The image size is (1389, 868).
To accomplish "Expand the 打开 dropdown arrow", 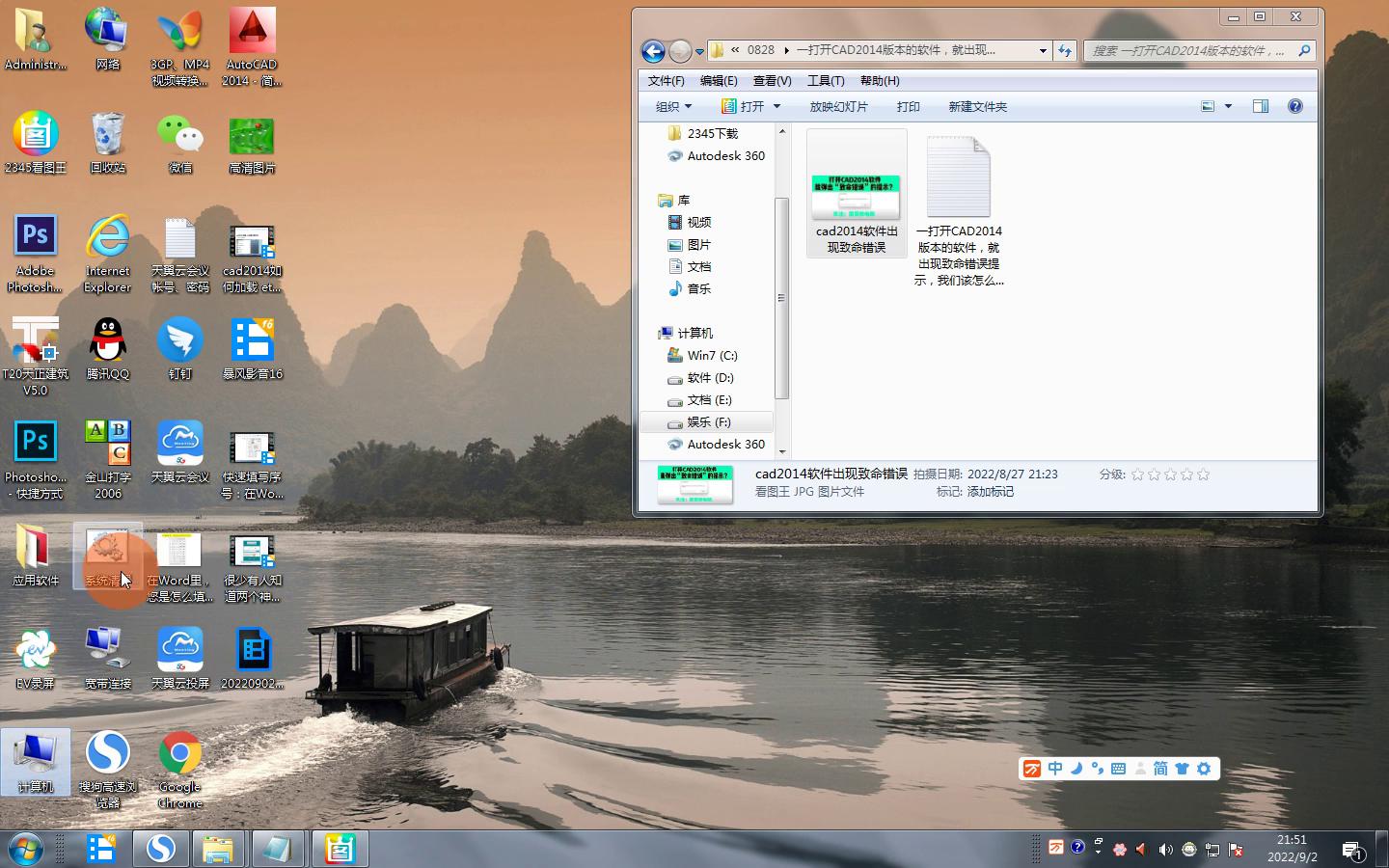I will tap(776, 106).
